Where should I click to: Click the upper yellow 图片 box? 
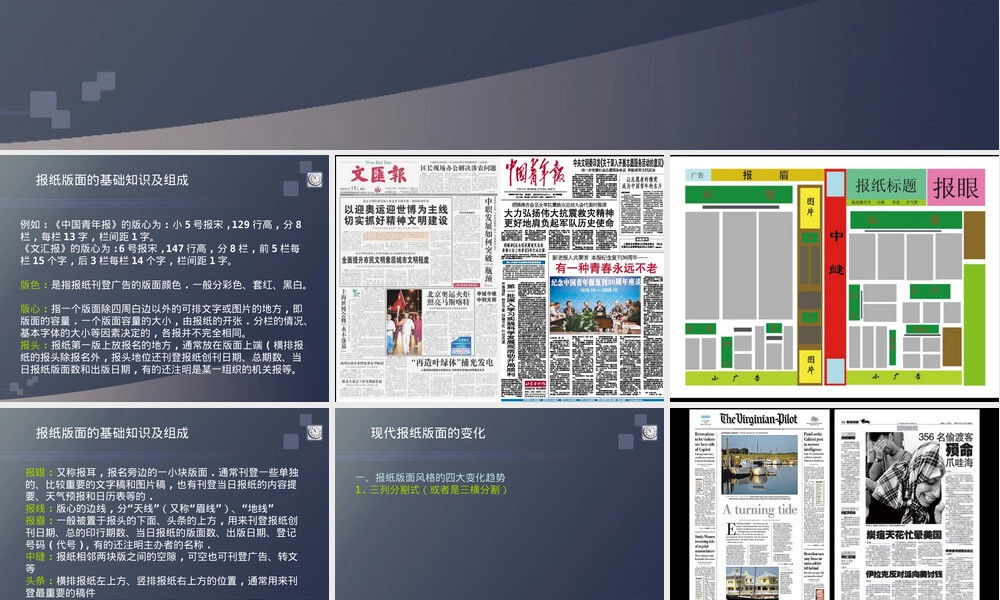pos(810,208)
